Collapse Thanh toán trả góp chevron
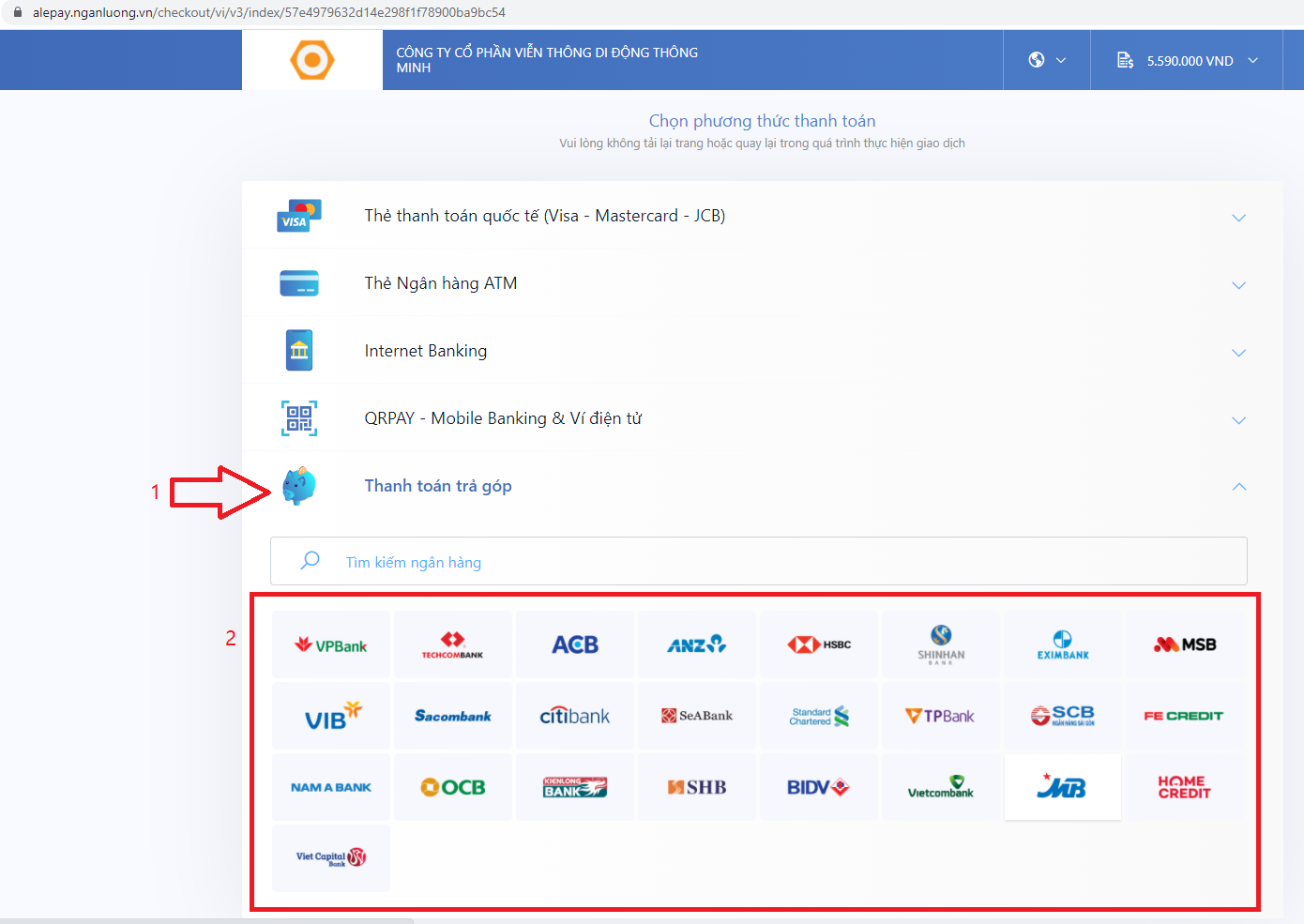 [x=1238, y=486]
